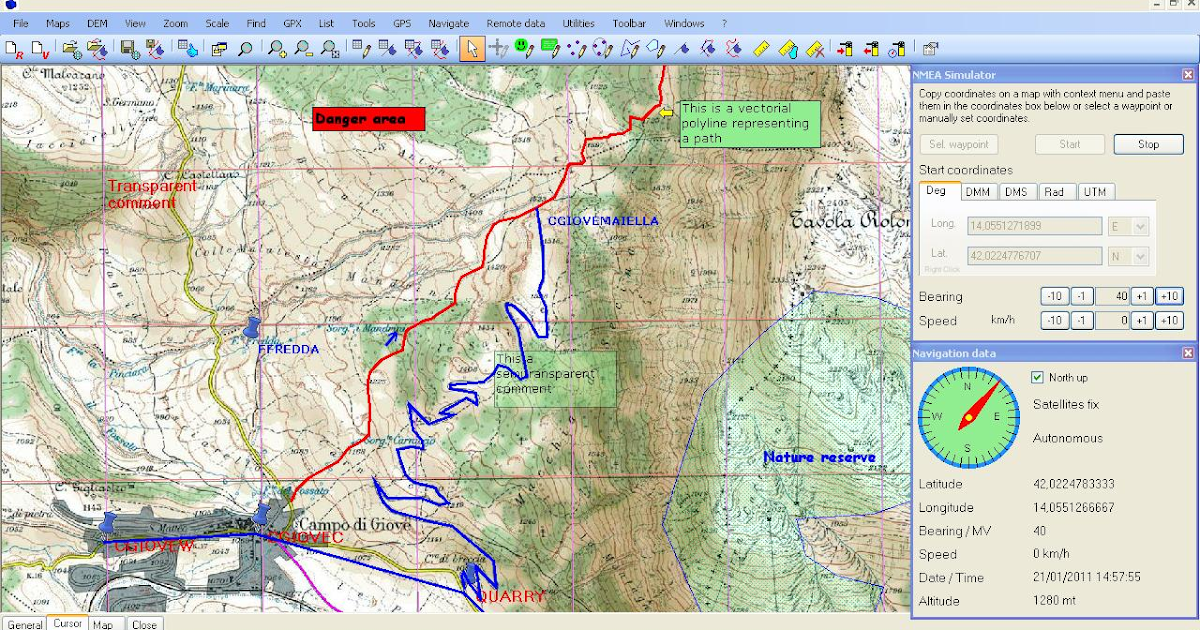Close the Navigation data panel
This screenshot has width=1200, height=630.
tap(1188, 353)
